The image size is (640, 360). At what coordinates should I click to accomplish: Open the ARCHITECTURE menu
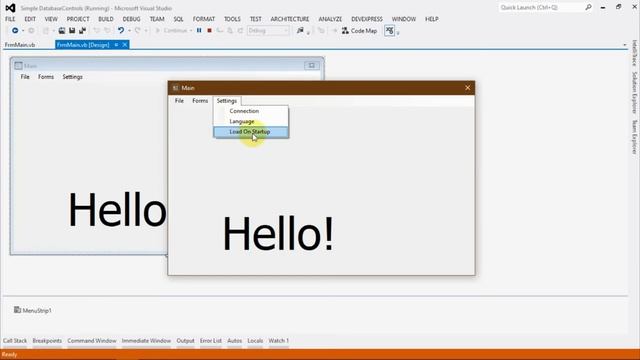(x=290, y=19)
